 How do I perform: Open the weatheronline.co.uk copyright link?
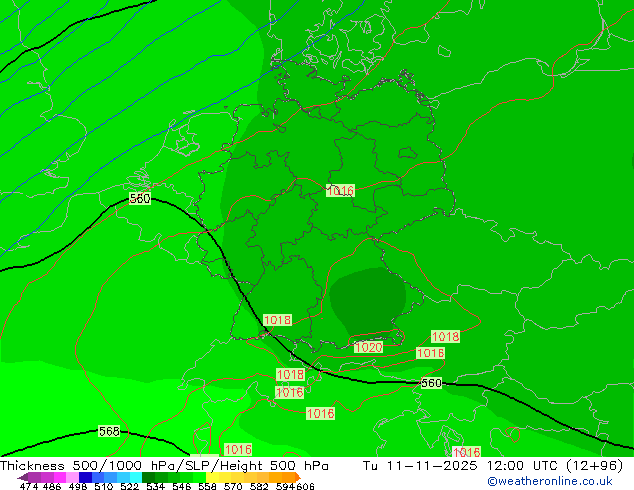pos(550,481)
